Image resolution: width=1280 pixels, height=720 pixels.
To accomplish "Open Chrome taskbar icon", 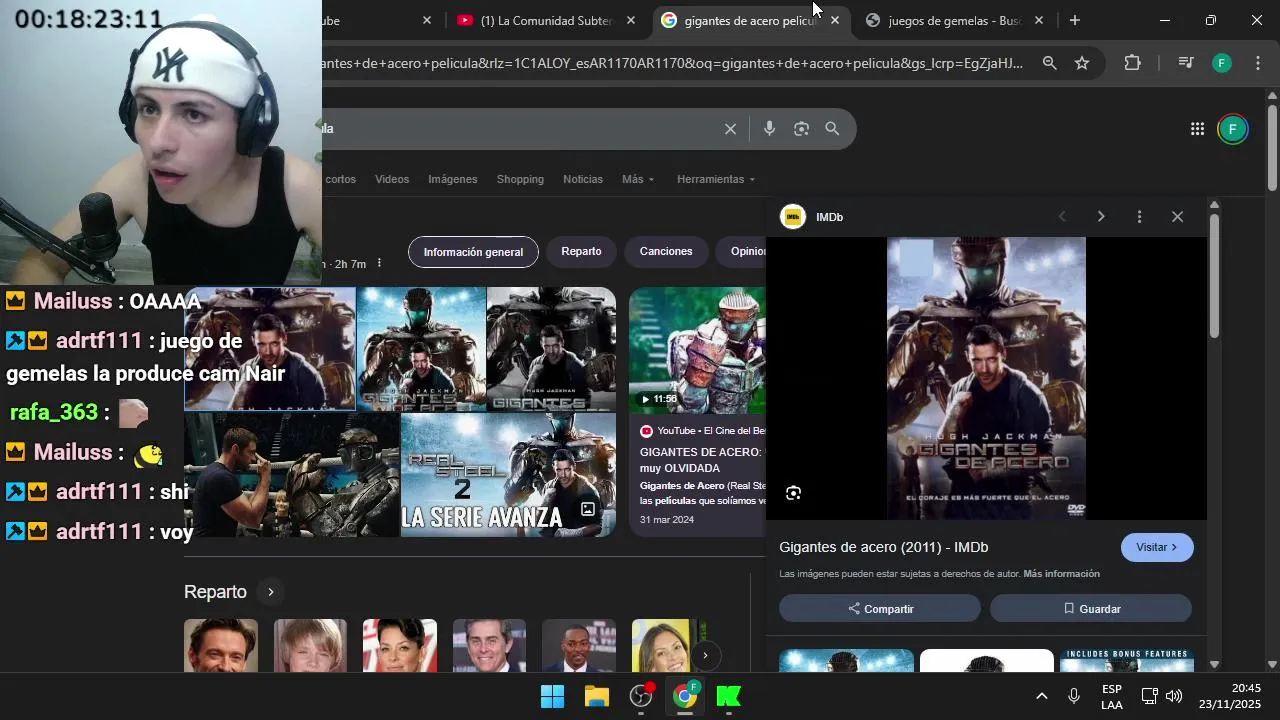I will pyautogui.click(x=685, y=696).
